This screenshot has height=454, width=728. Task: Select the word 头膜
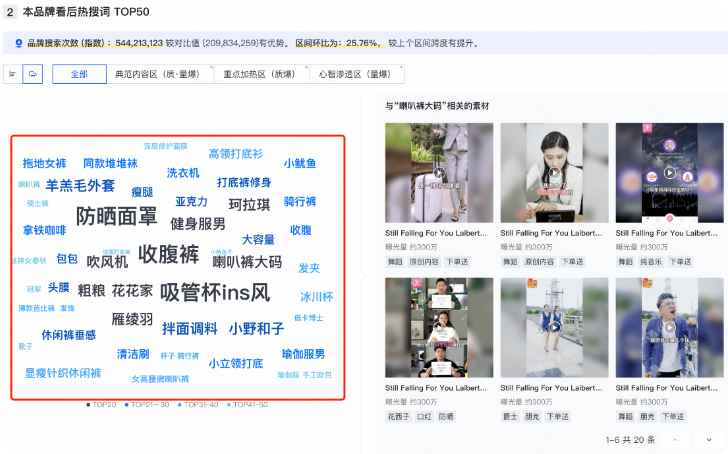click(x=58, y=288)
